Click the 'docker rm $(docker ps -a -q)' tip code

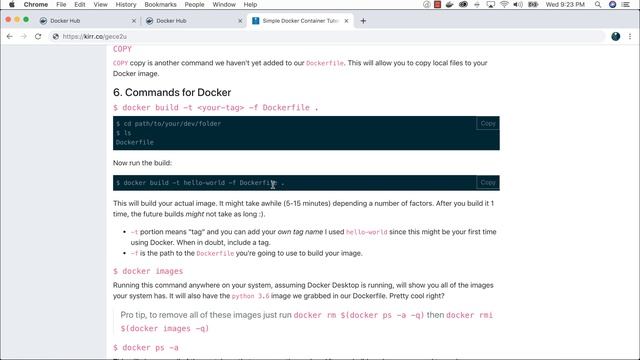point(359,315)
